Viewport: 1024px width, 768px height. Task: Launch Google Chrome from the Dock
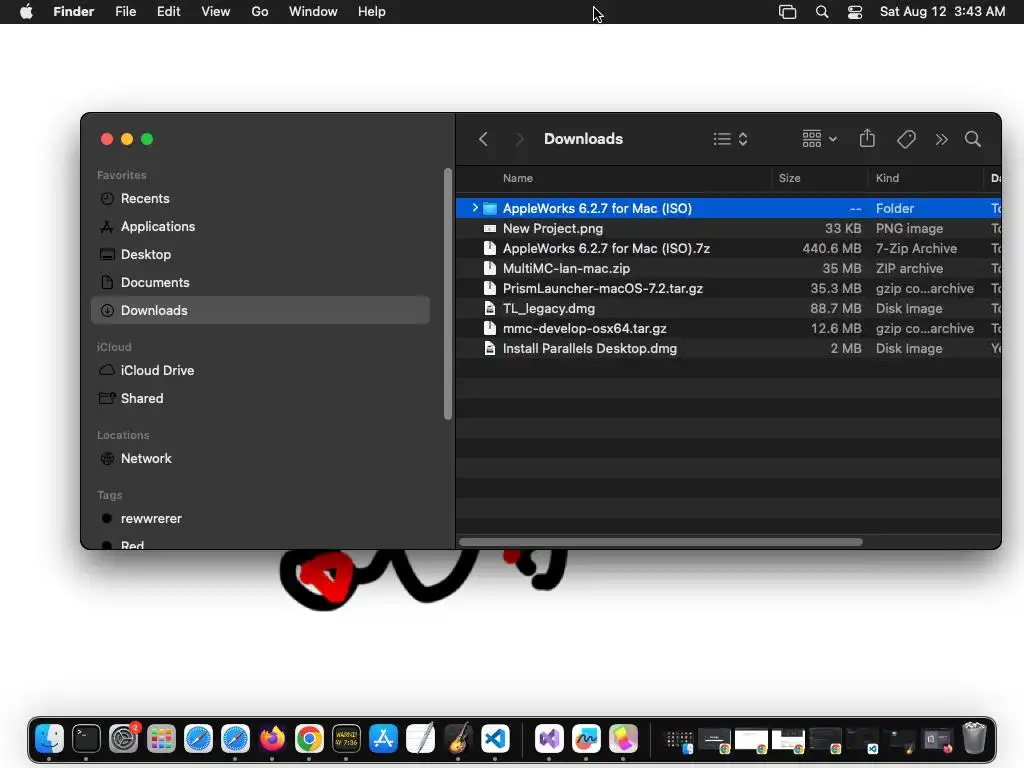click(x=309, y=739)
